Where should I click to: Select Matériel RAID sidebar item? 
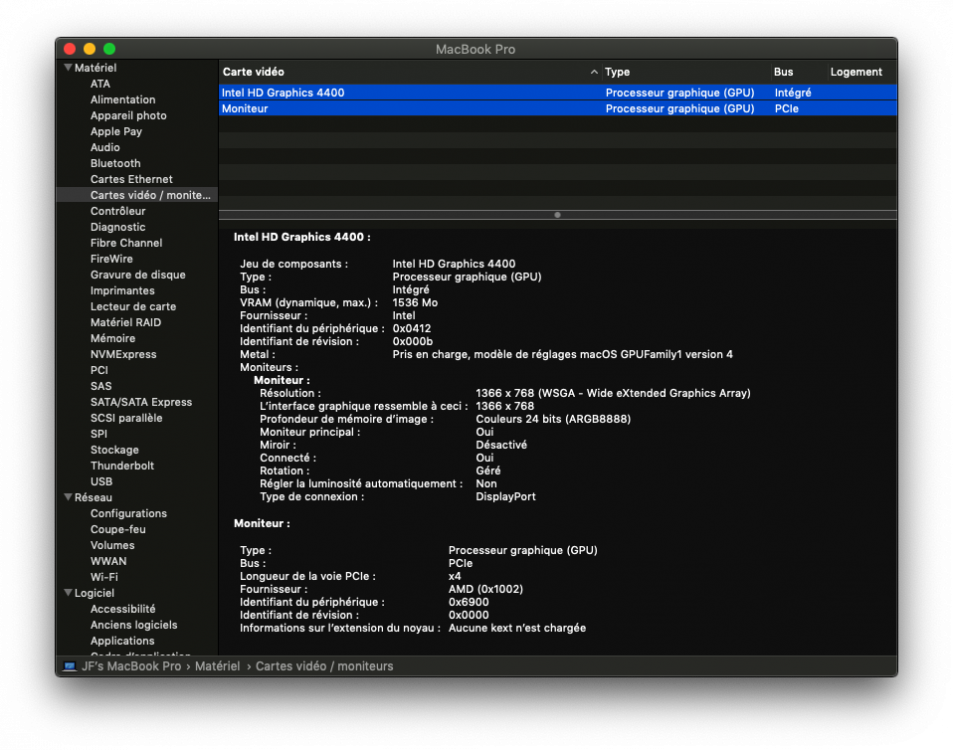126,322
